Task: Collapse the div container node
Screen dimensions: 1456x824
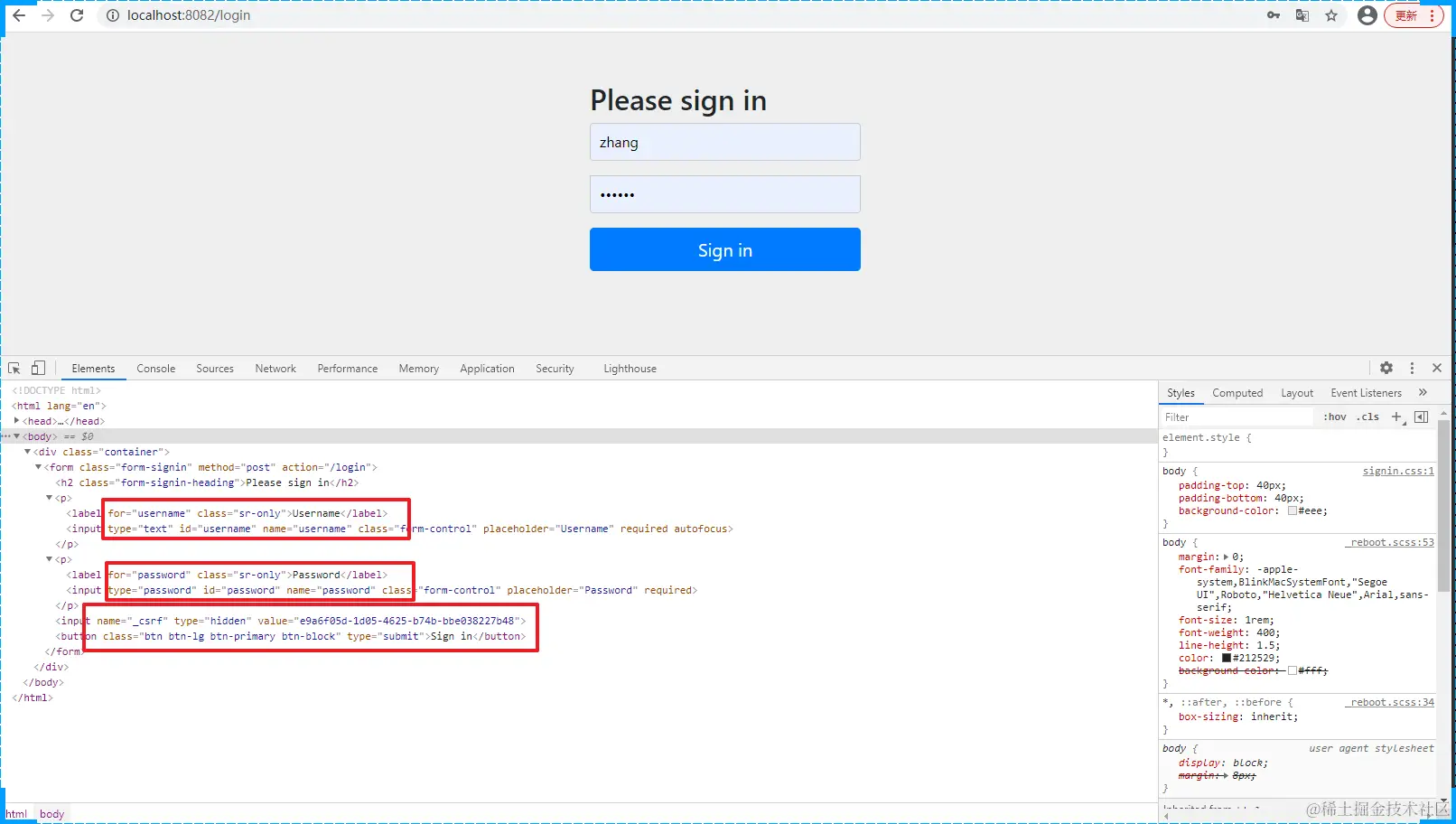Action: (x=28, y=452)
